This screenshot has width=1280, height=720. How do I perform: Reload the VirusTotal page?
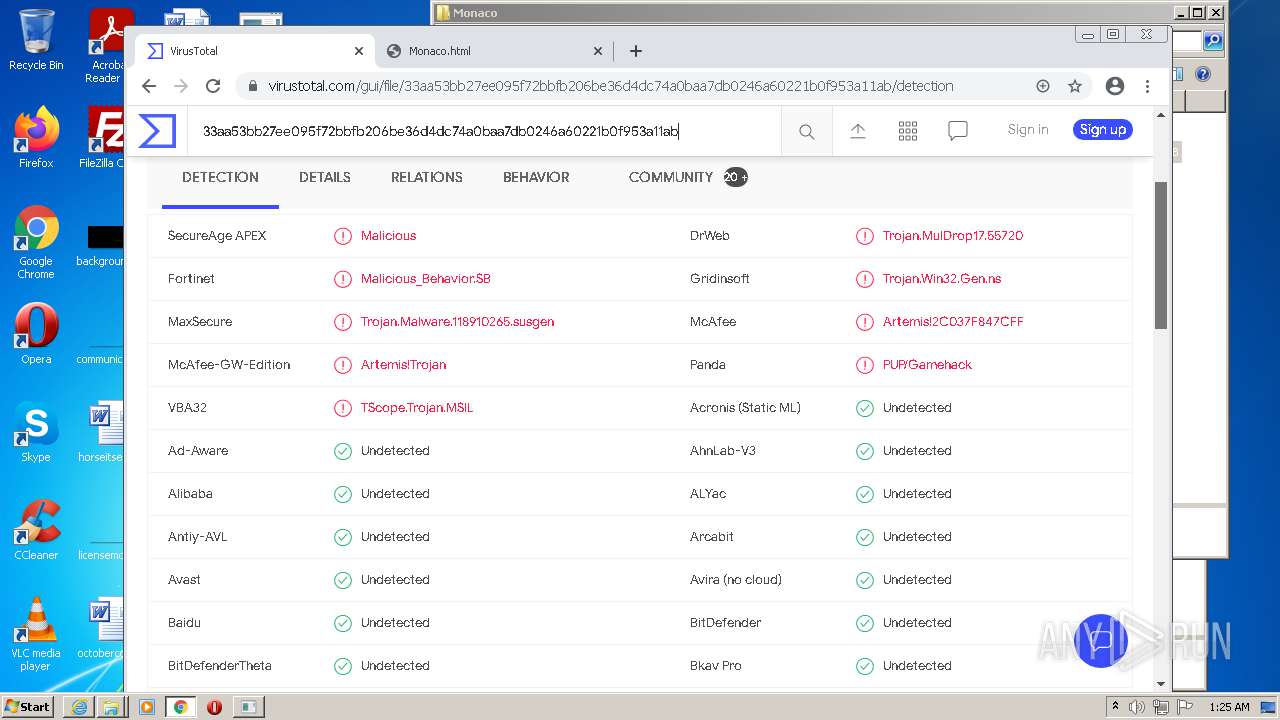(x=212, y=86)
